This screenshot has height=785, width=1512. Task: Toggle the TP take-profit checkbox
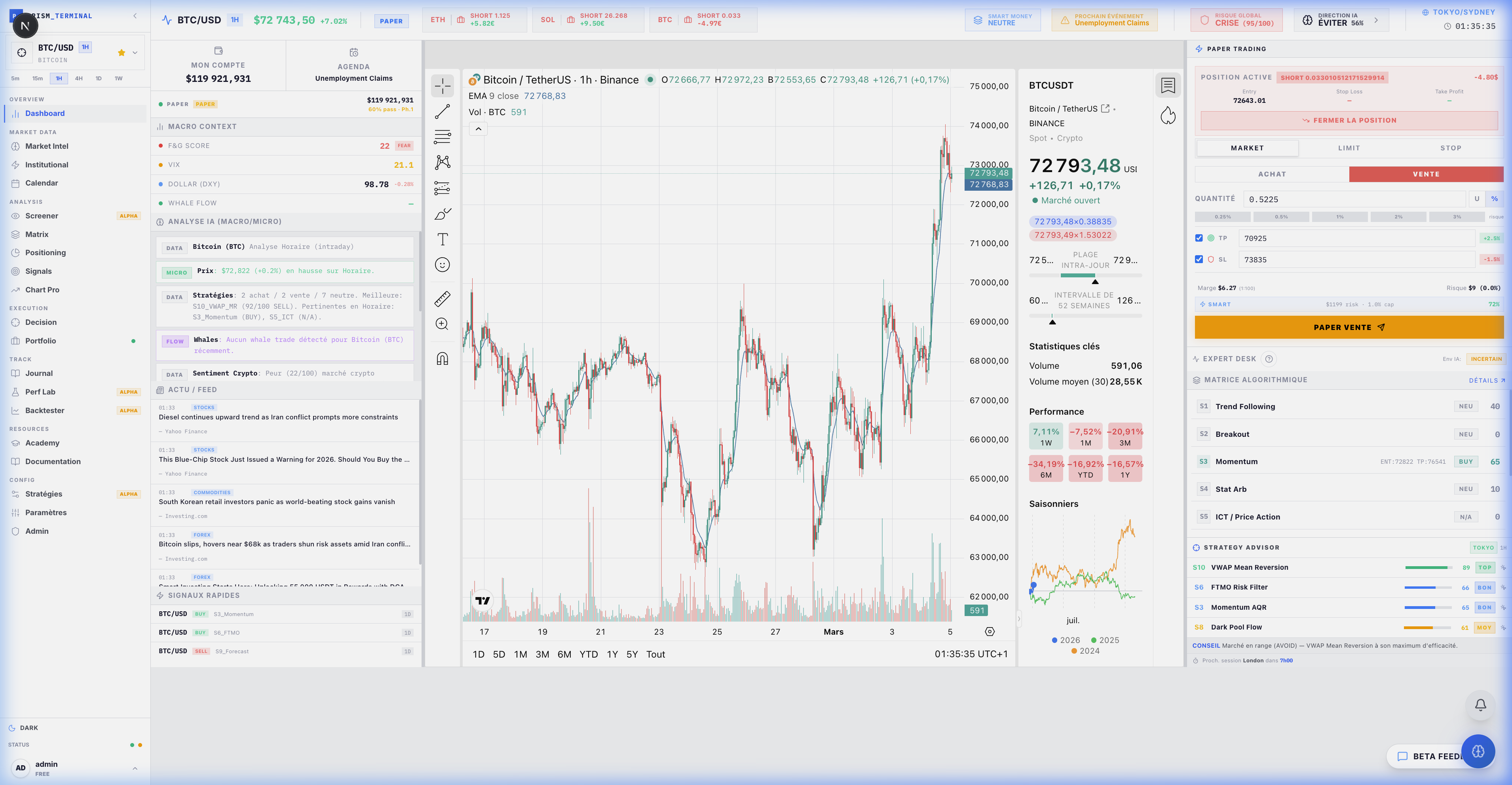[x=1199, y=238]
